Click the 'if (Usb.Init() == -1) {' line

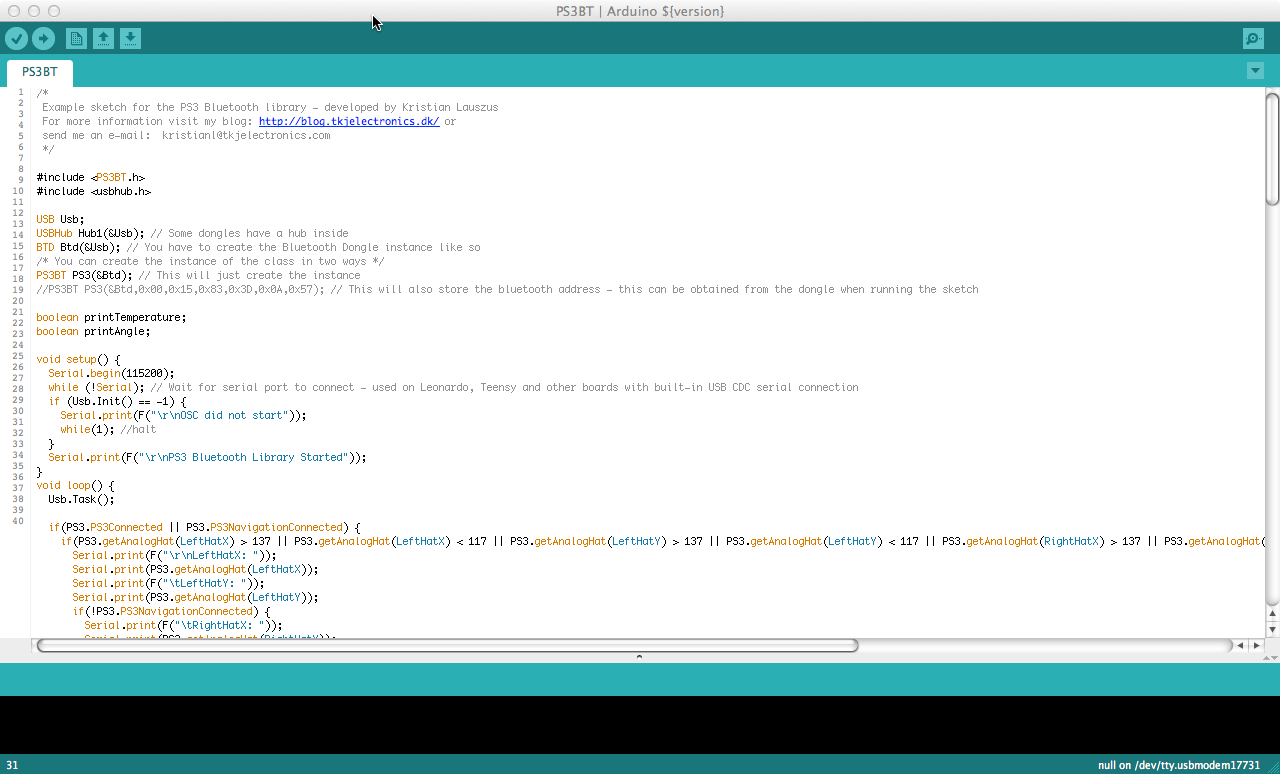point(117,401)
